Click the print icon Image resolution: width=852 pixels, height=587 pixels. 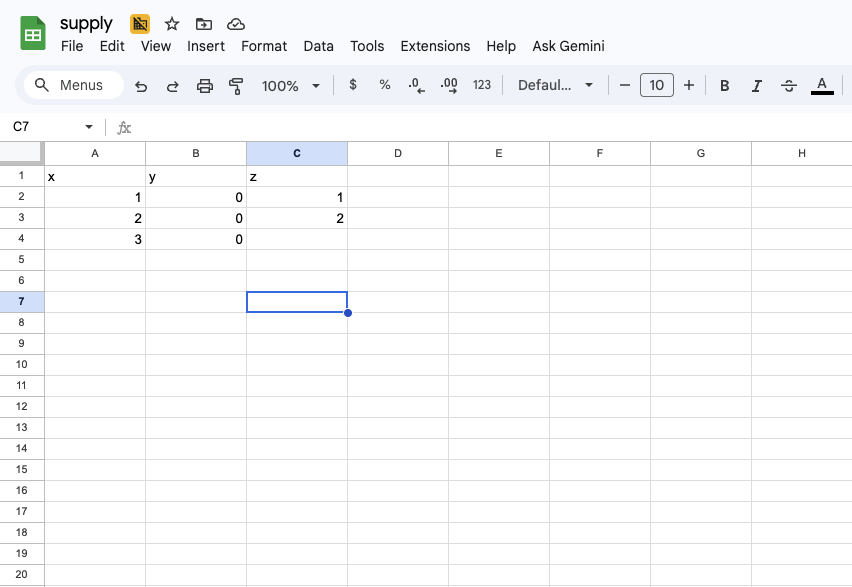205,86
